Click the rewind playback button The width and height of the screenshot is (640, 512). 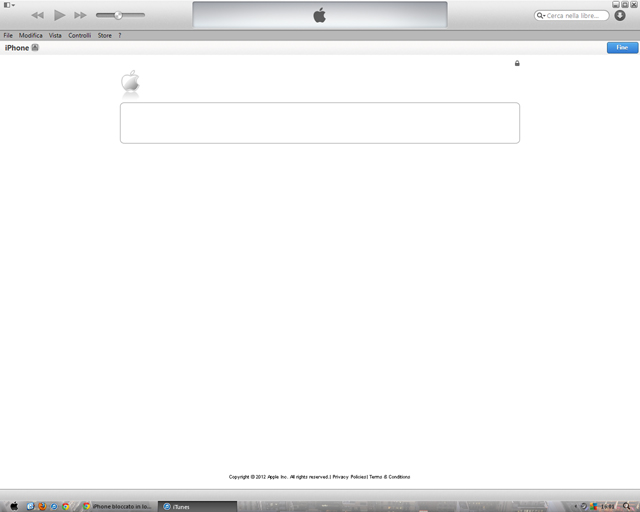pos(38,16)
